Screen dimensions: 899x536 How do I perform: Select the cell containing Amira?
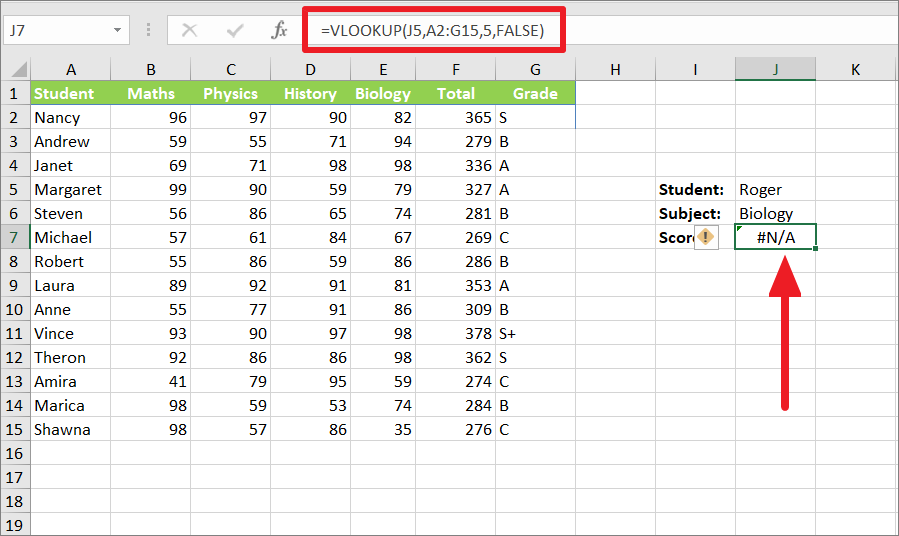(71, 382)
